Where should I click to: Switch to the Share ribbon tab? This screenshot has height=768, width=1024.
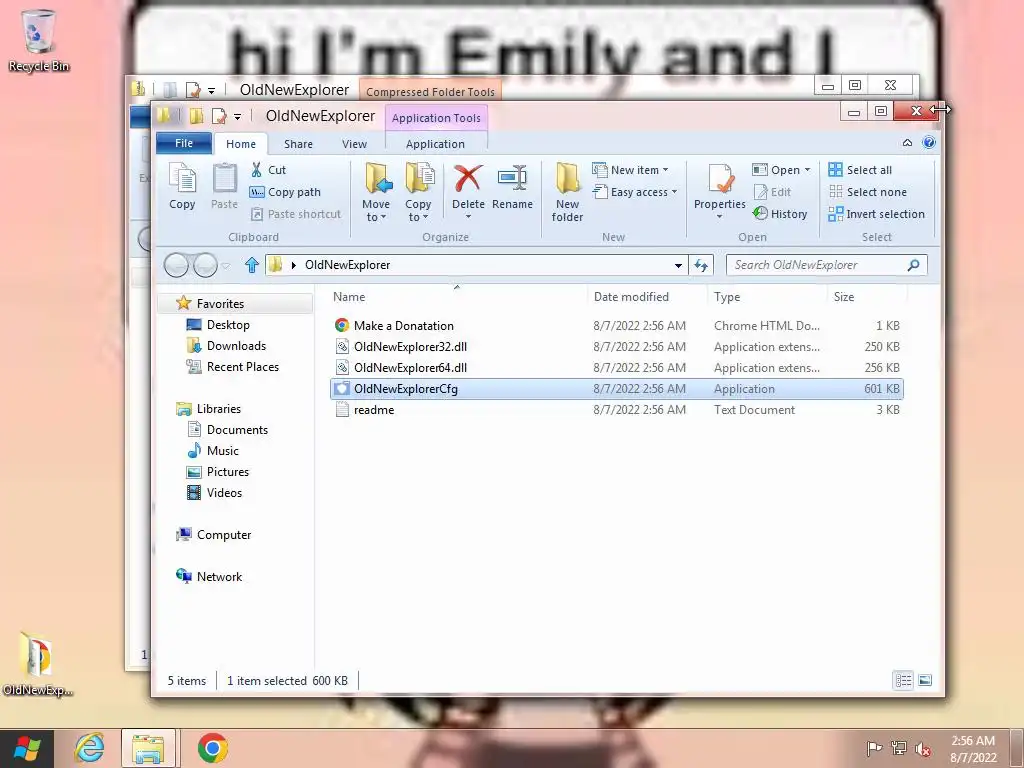(x=298, y=144)
